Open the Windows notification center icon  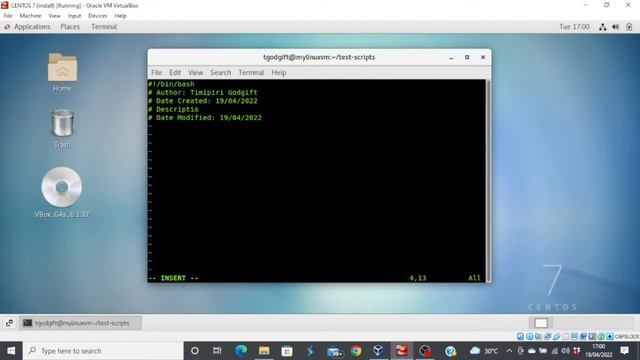(x=624, y=351)
